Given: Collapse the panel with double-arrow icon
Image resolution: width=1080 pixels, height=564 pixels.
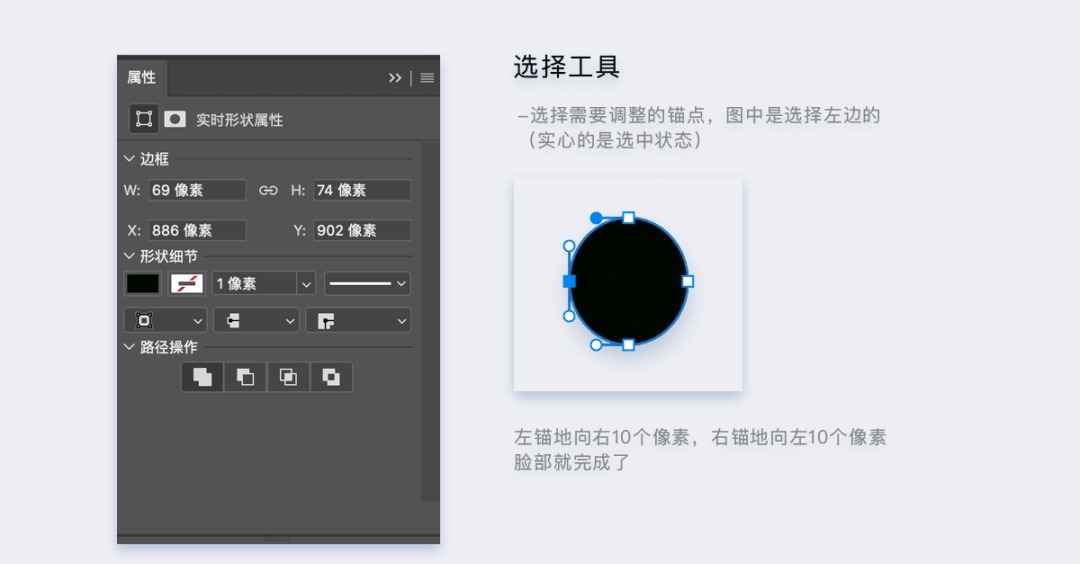Looking at the screenshot, I should click(x=395, y=78).
